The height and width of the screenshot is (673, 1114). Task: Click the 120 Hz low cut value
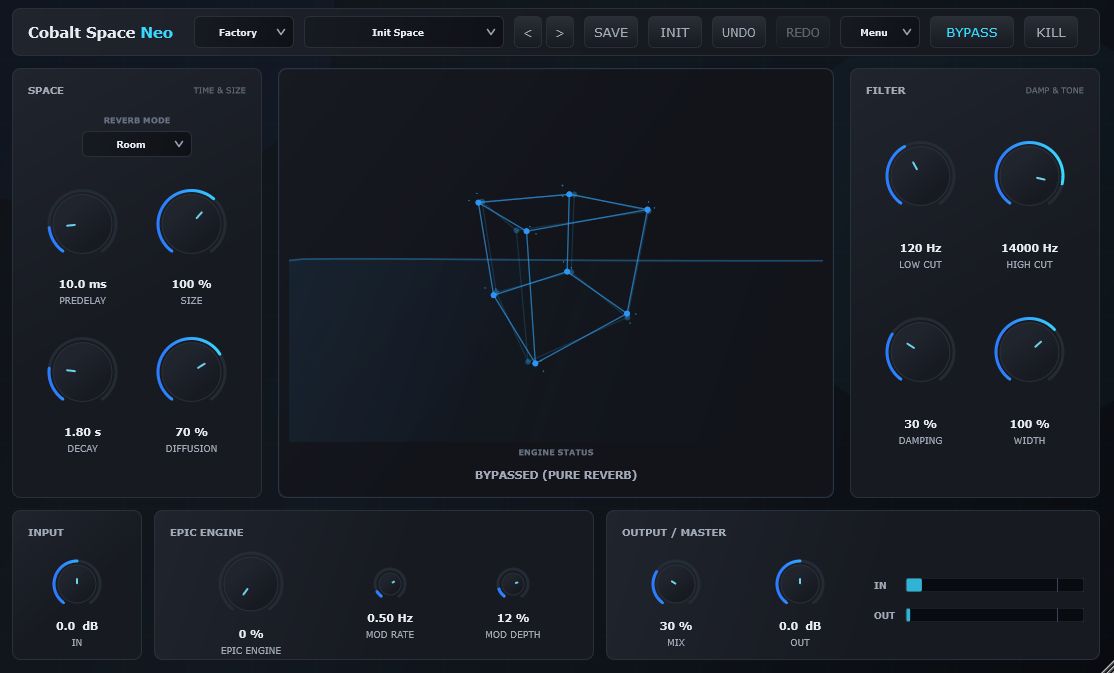point(920,248)
